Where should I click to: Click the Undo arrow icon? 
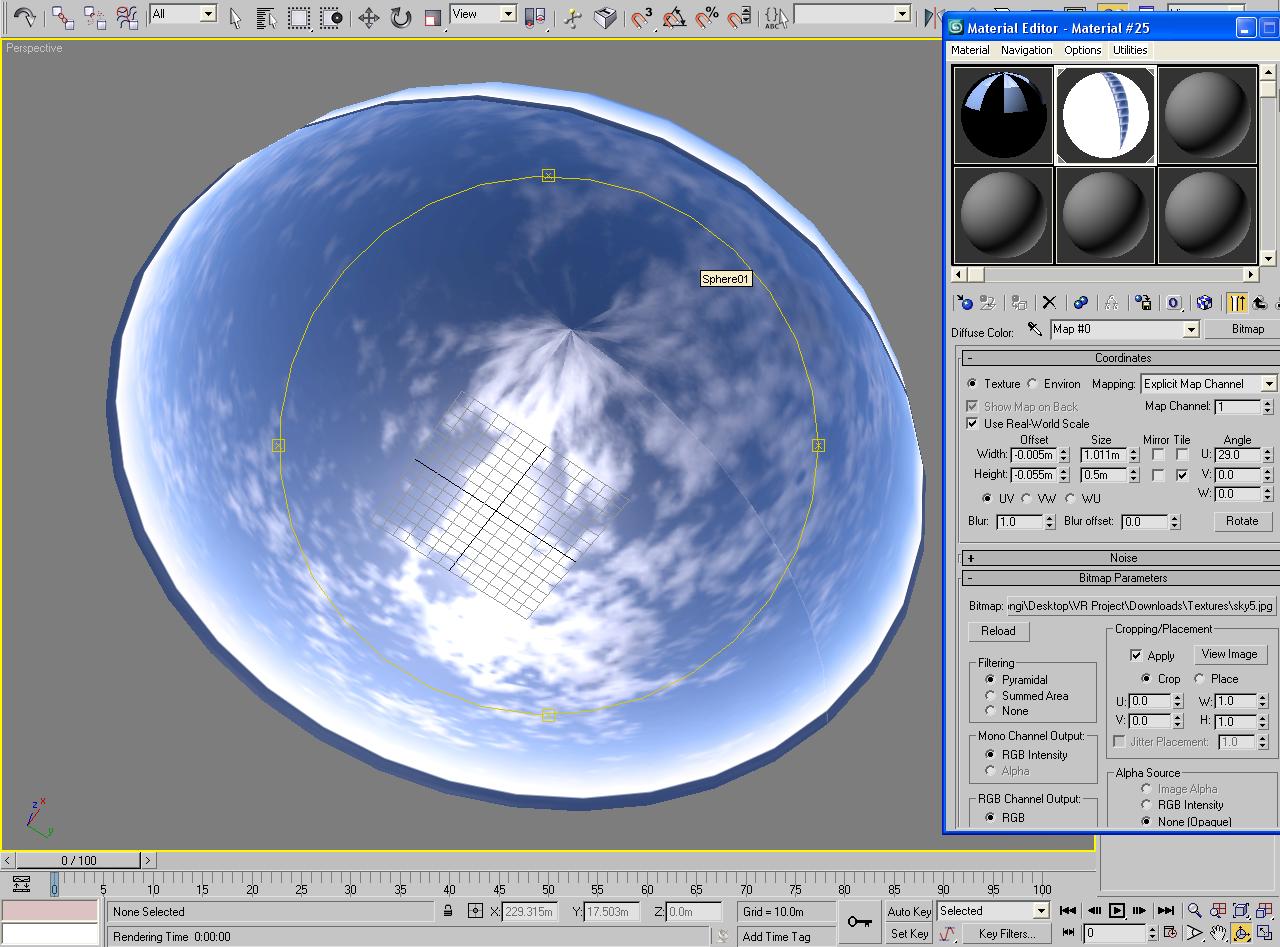click(24, 17)
